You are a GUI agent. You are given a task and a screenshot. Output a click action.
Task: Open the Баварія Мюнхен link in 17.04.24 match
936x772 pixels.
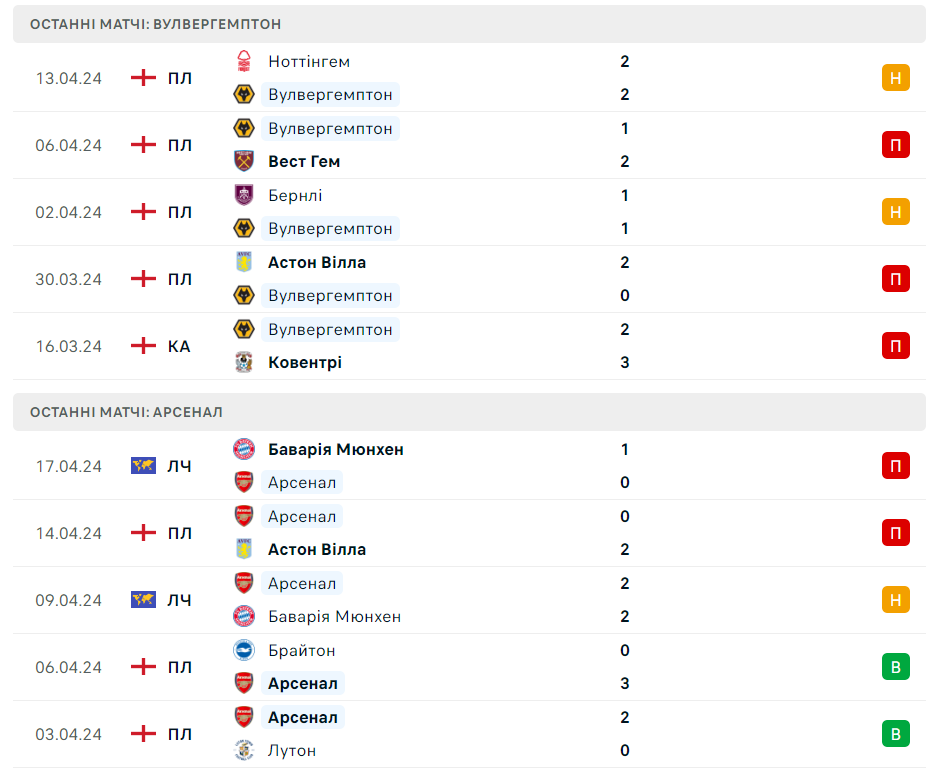coord(335,450)
